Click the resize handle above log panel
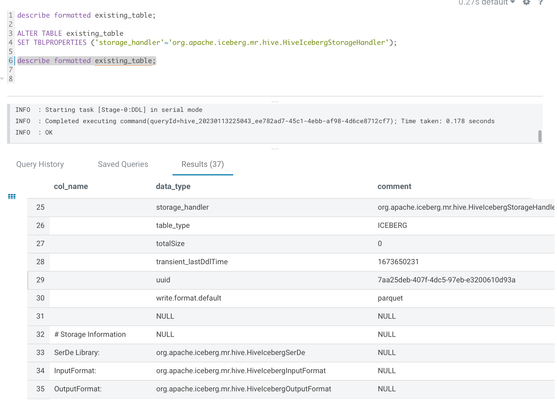Image resolution: width=557 pixels, height=401 pixels. [x=275, y=102]
